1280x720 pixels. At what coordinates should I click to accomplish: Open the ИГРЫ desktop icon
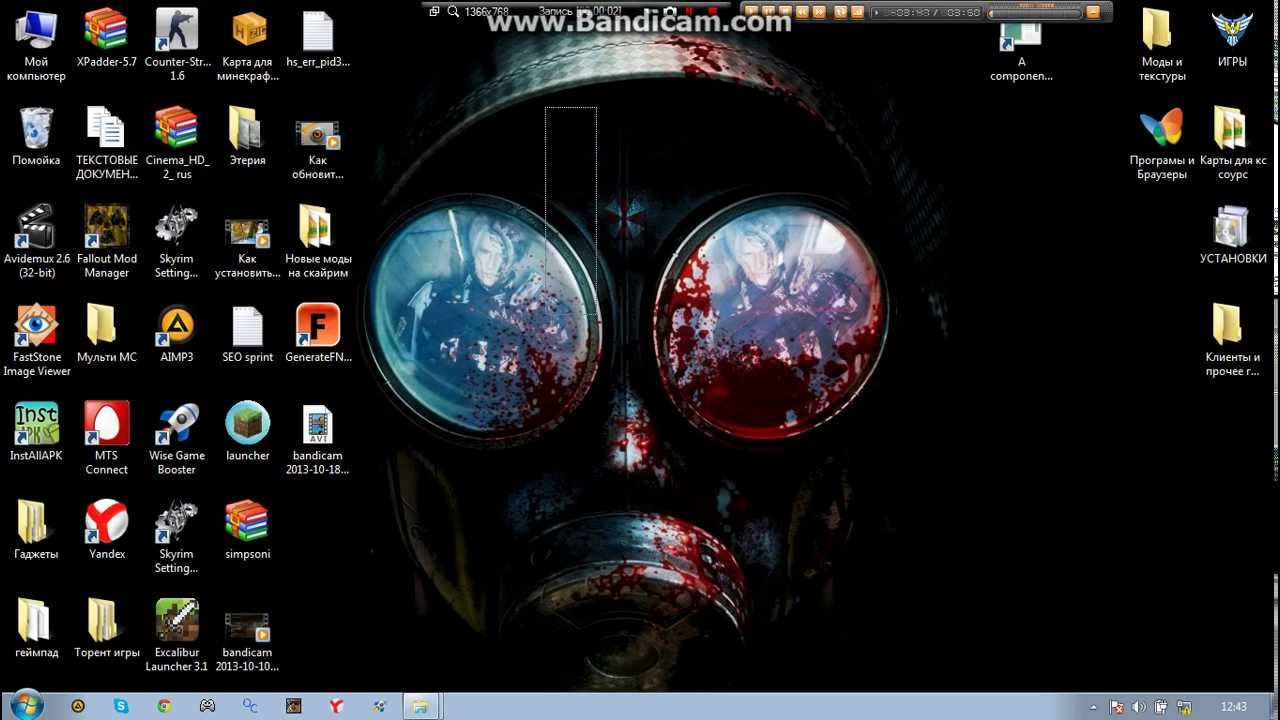[x=1232, y=38]
